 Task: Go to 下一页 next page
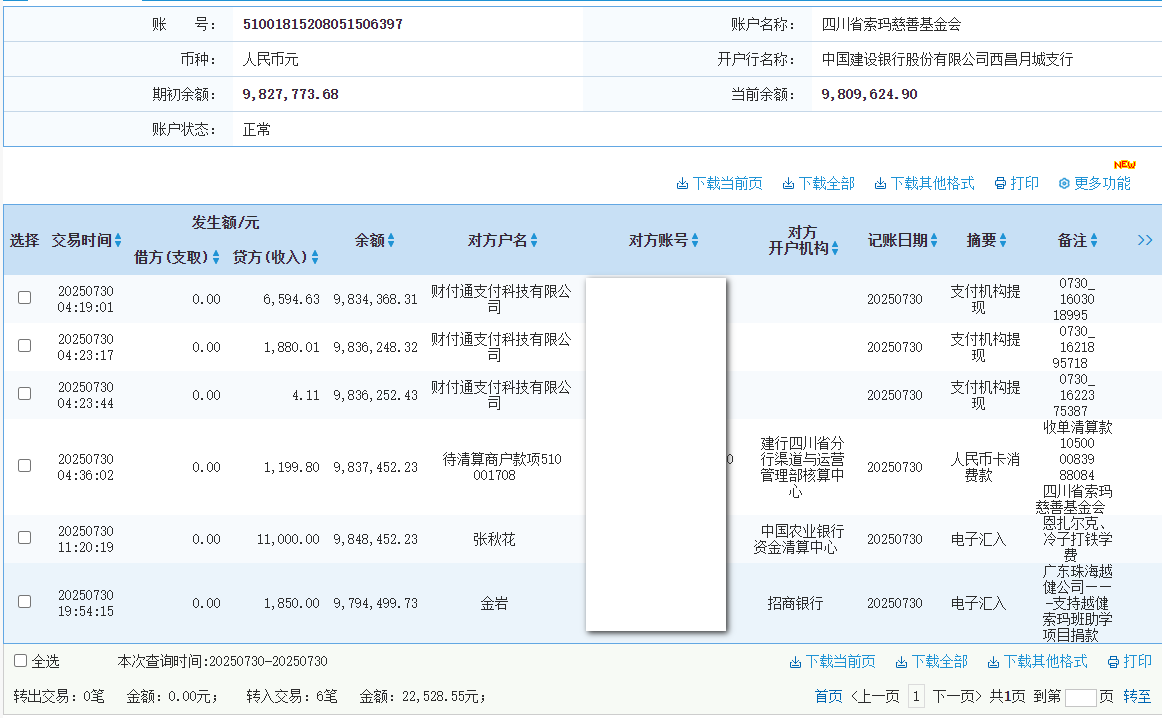coord(957,697)
